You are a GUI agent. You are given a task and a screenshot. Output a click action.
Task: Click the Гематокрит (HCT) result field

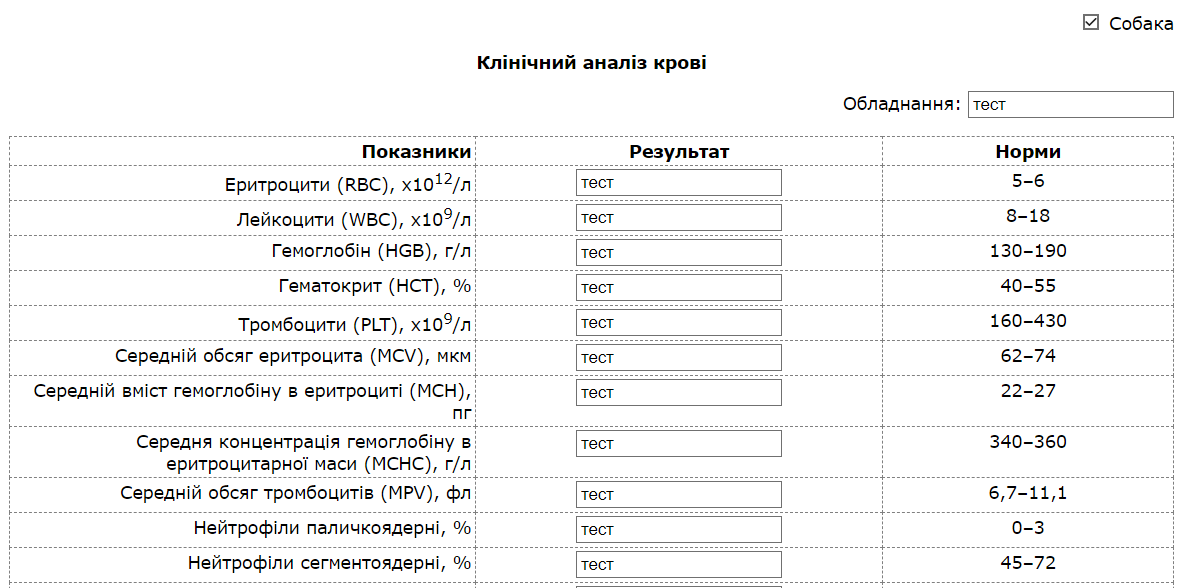tap(678, 288)
